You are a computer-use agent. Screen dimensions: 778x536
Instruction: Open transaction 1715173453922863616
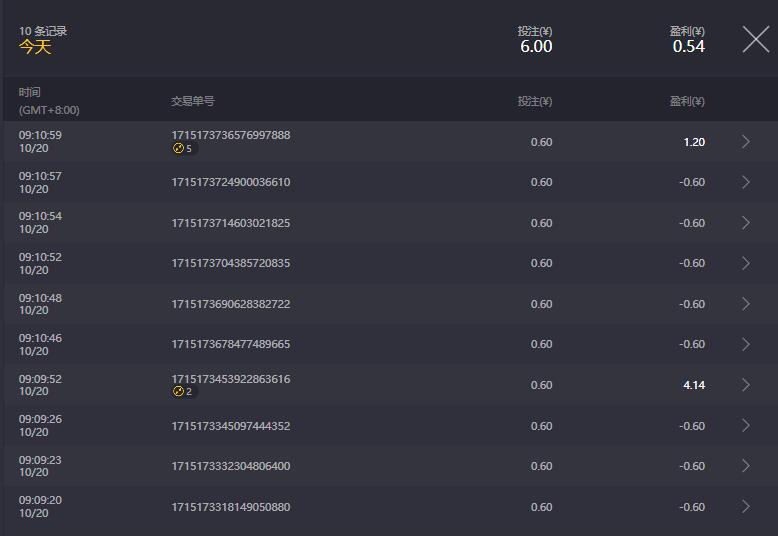coord(231,379)
